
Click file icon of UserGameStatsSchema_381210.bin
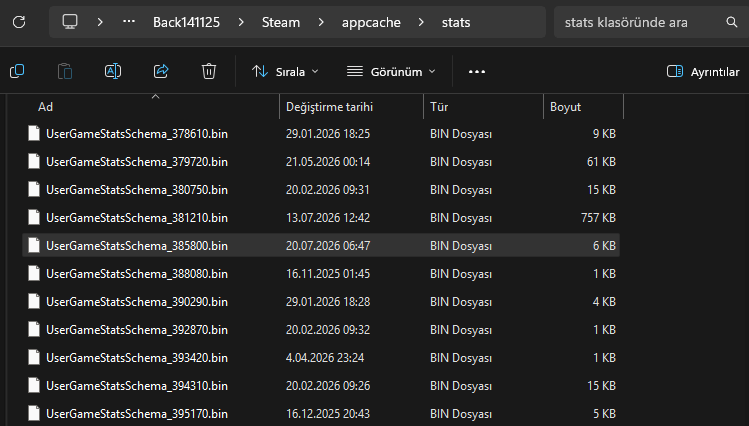click(34, 217)
